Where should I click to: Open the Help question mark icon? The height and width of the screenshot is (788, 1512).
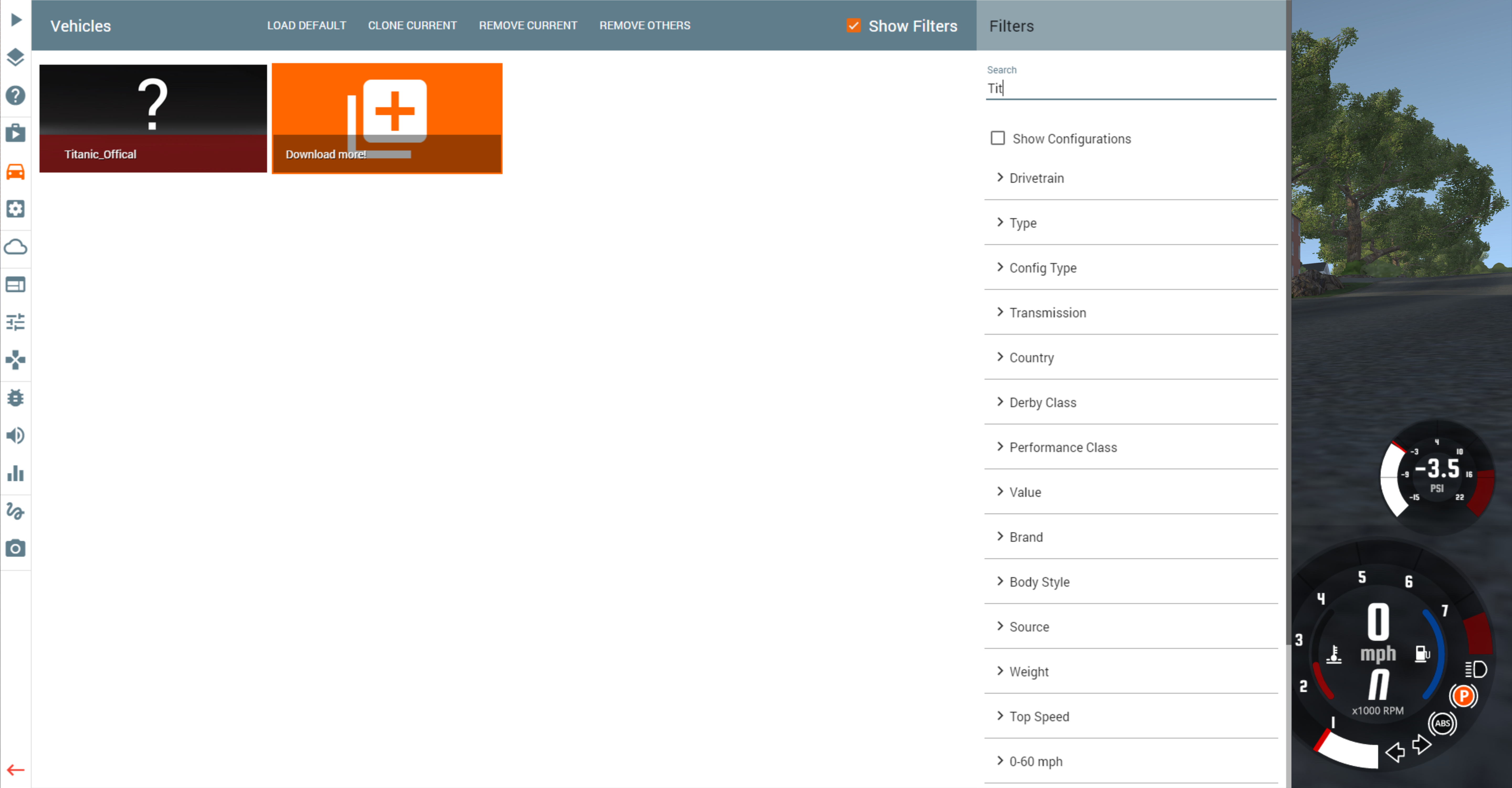16,95
